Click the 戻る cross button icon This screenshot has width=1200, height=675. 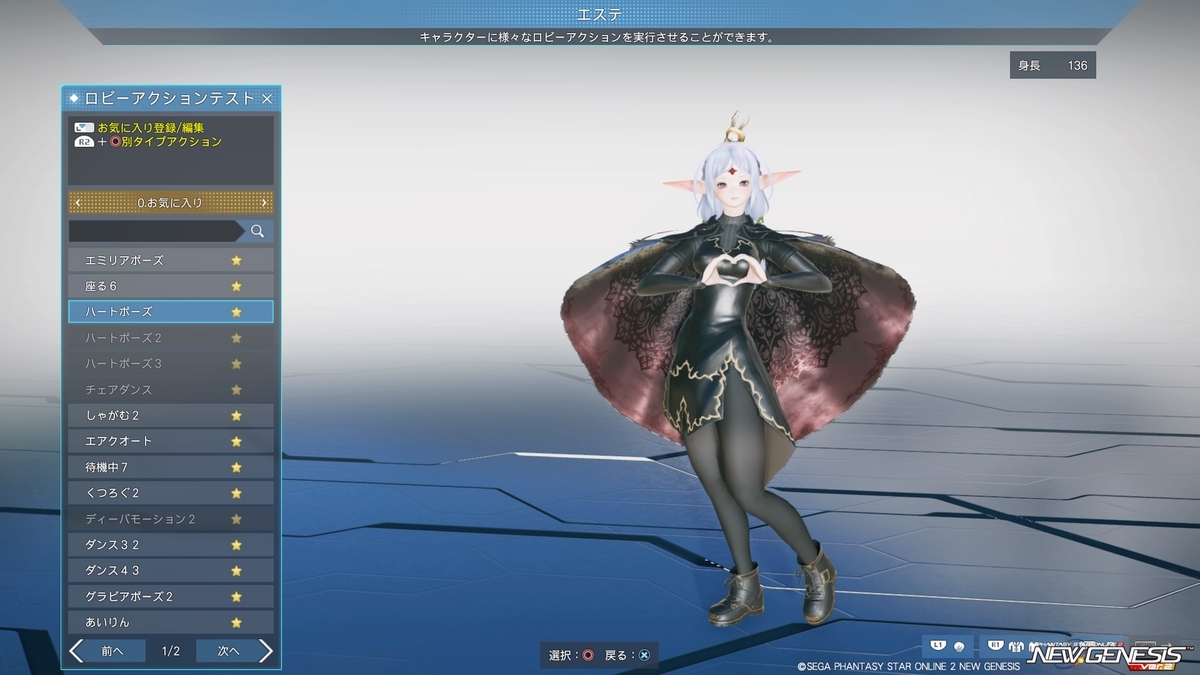[x=645, y=655]
